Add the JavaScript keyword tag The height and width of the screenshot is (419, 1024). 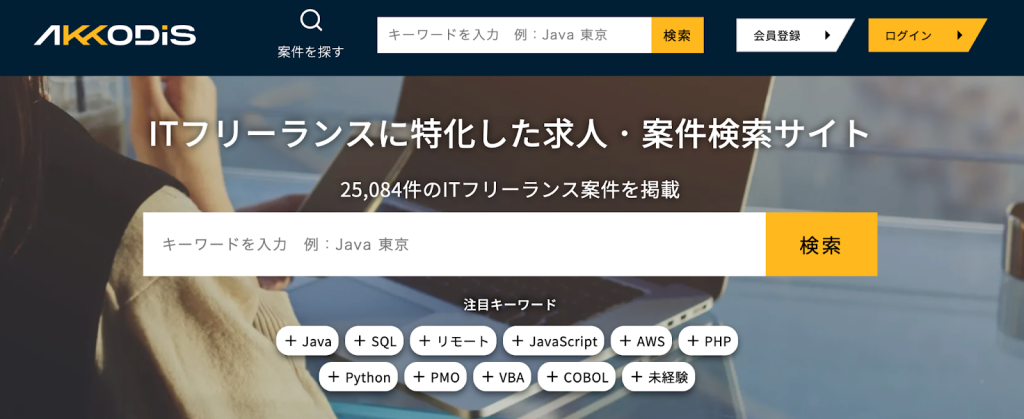[x=553, y=341]
